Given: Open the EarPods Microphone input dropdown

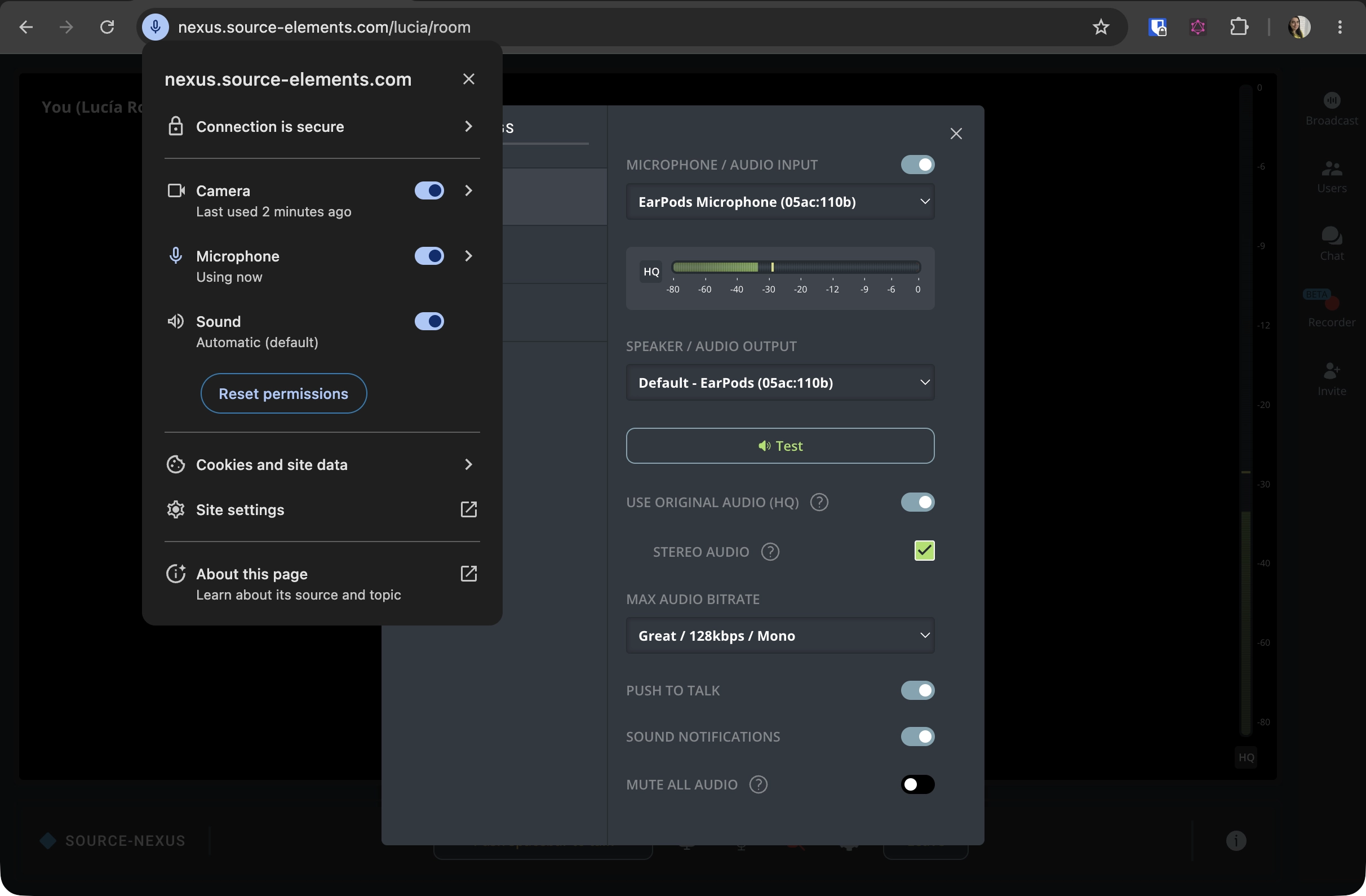Looking at the screenshot, I should click(x=780, y=202).
